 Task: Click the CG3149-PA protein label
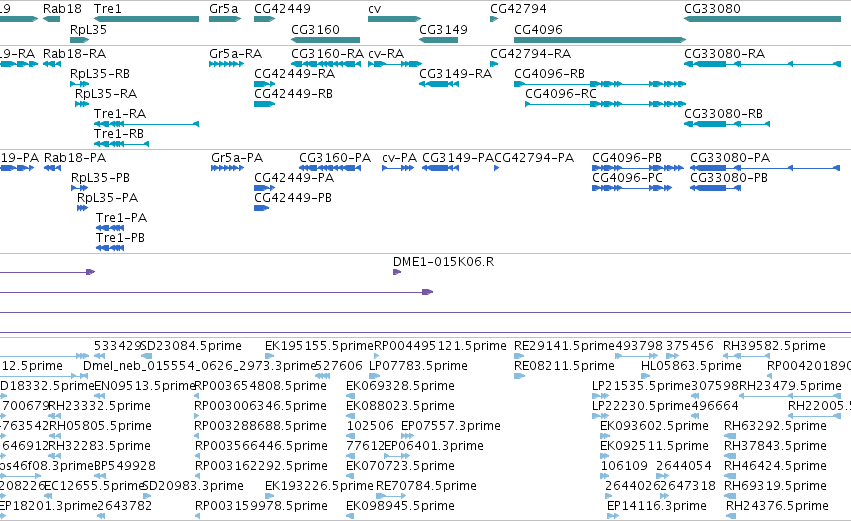click(x=458, y=158)
